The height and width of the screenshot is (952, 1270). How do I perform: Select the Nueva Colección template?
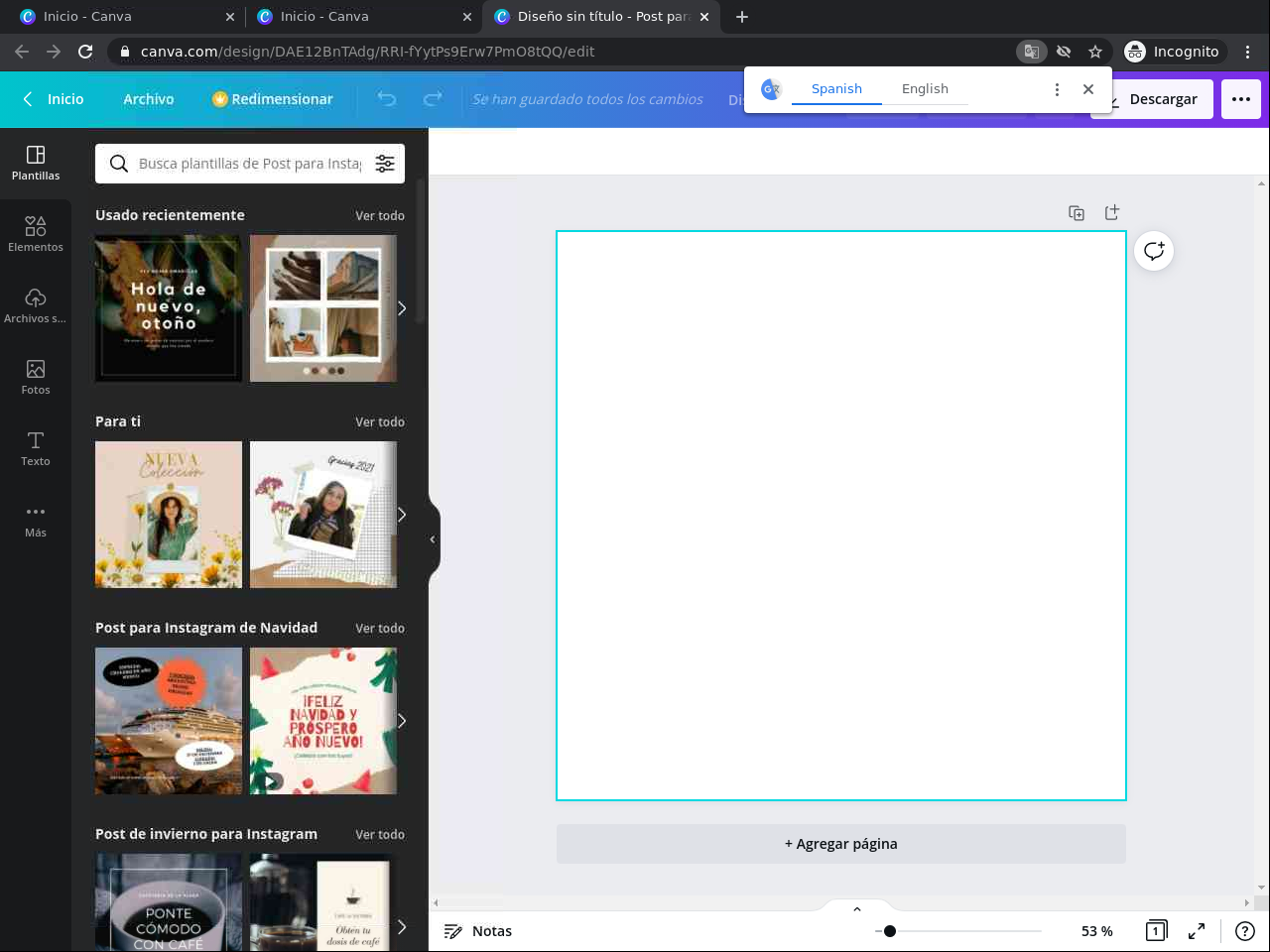[x=169, y=515]
